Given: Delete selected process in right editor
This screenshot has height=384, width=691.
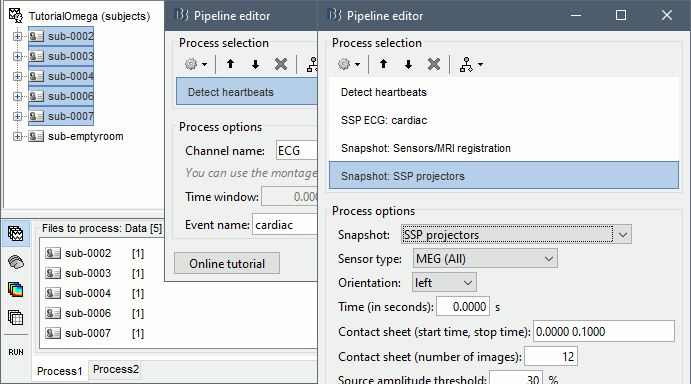Looking at the screenshot, I should point(434,64).
